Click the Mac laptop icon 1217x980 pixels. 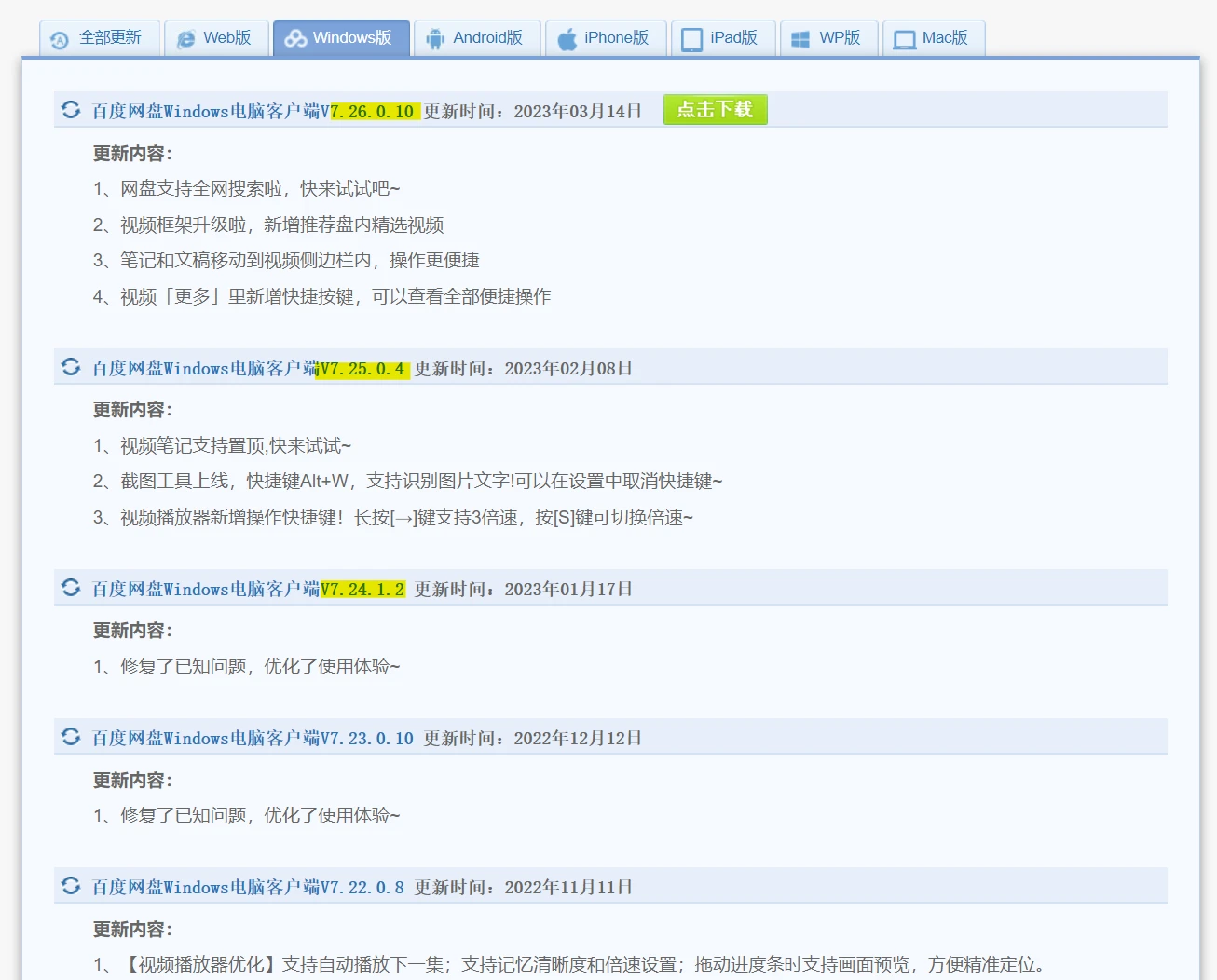point(905,40)
